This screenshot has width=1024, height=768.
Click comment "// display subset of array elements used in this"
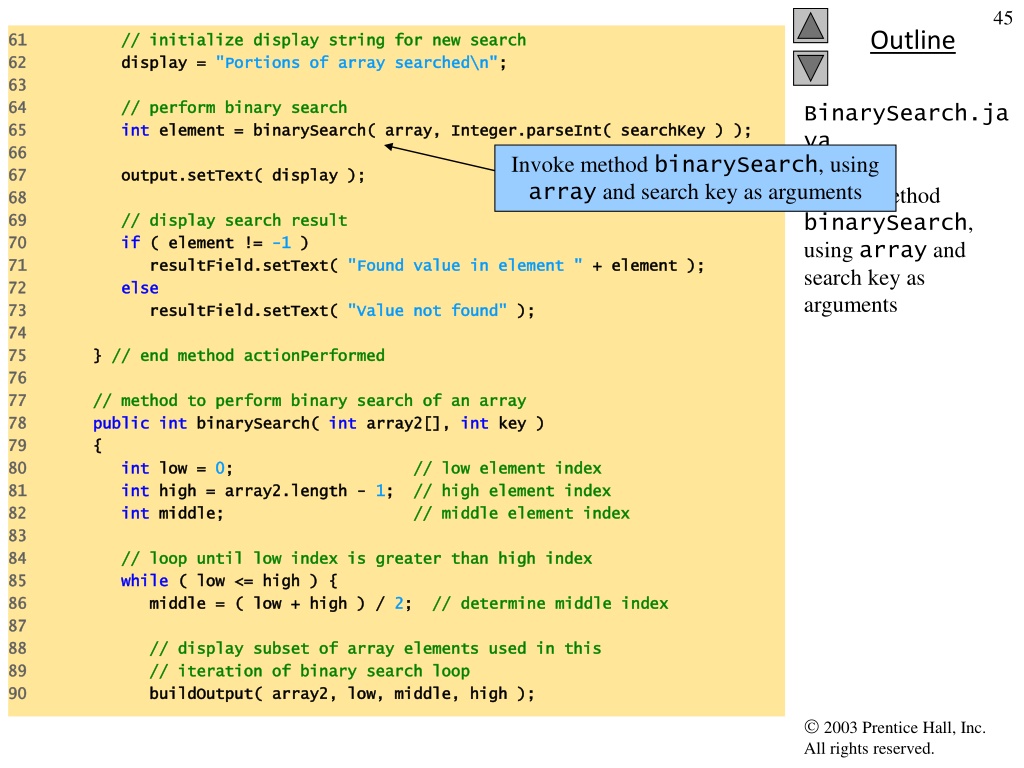(x=375, y=649)
